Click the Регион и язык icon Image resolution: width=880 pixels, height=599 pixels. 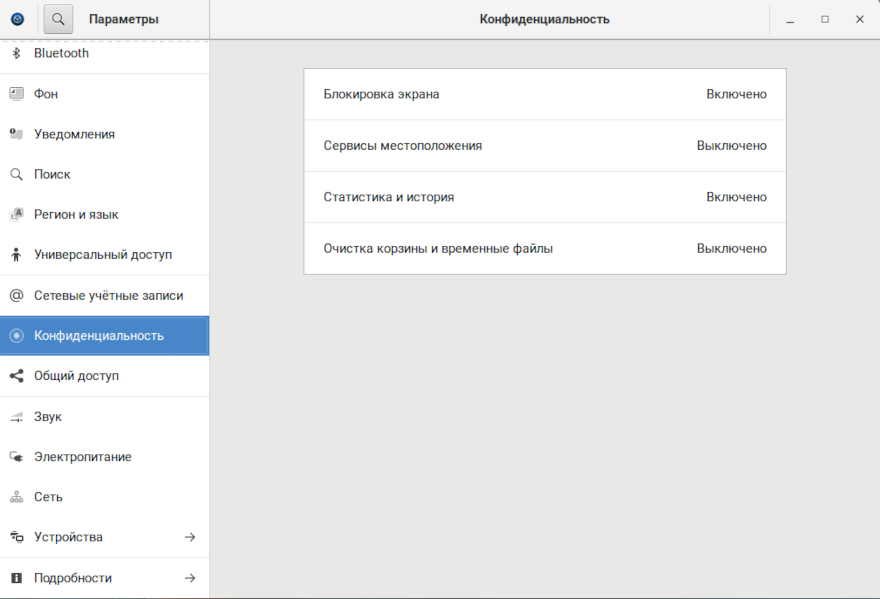16,214
